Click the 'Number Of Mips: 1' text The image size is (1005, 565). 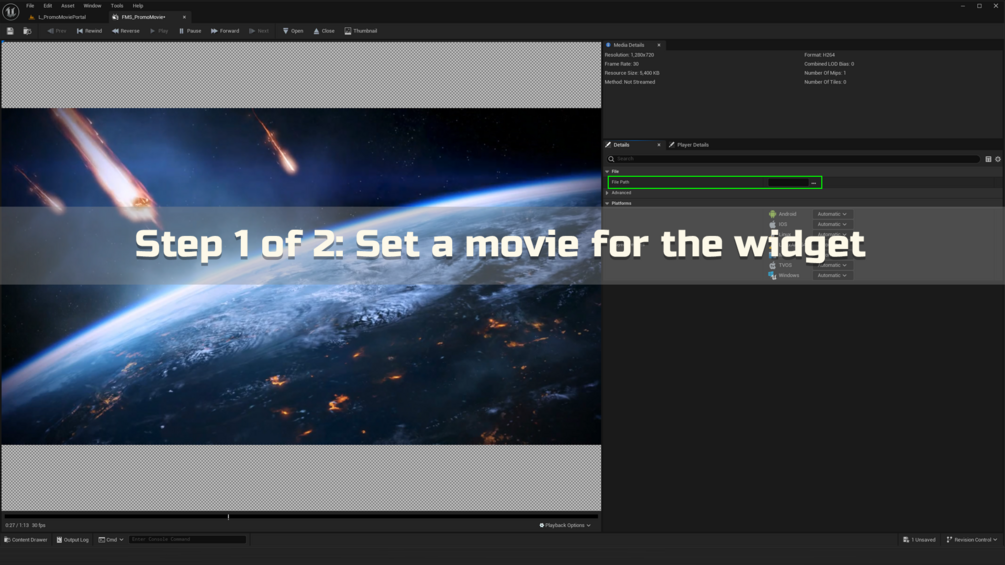pyautogui.click(x=825, y=73)
